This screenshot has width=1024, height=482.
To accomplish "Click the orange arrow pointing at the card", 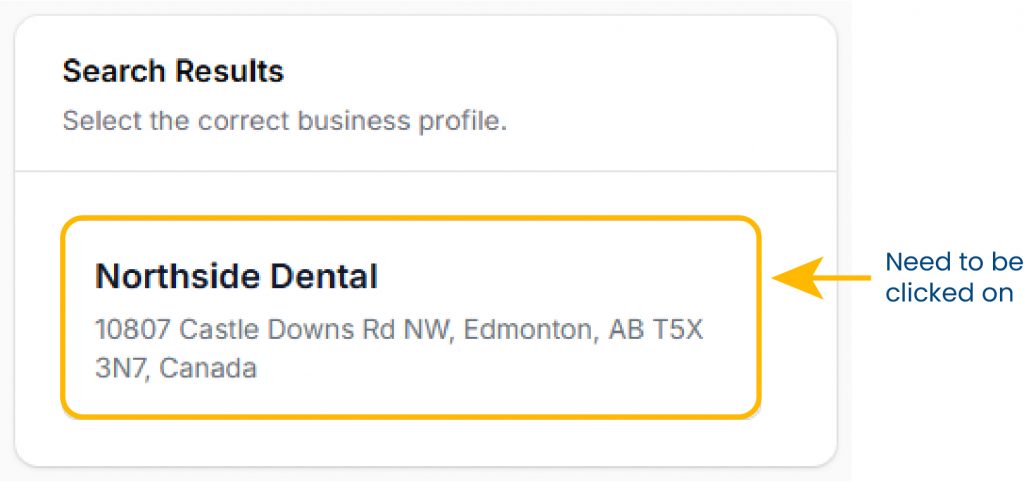I will click(821, 278).
